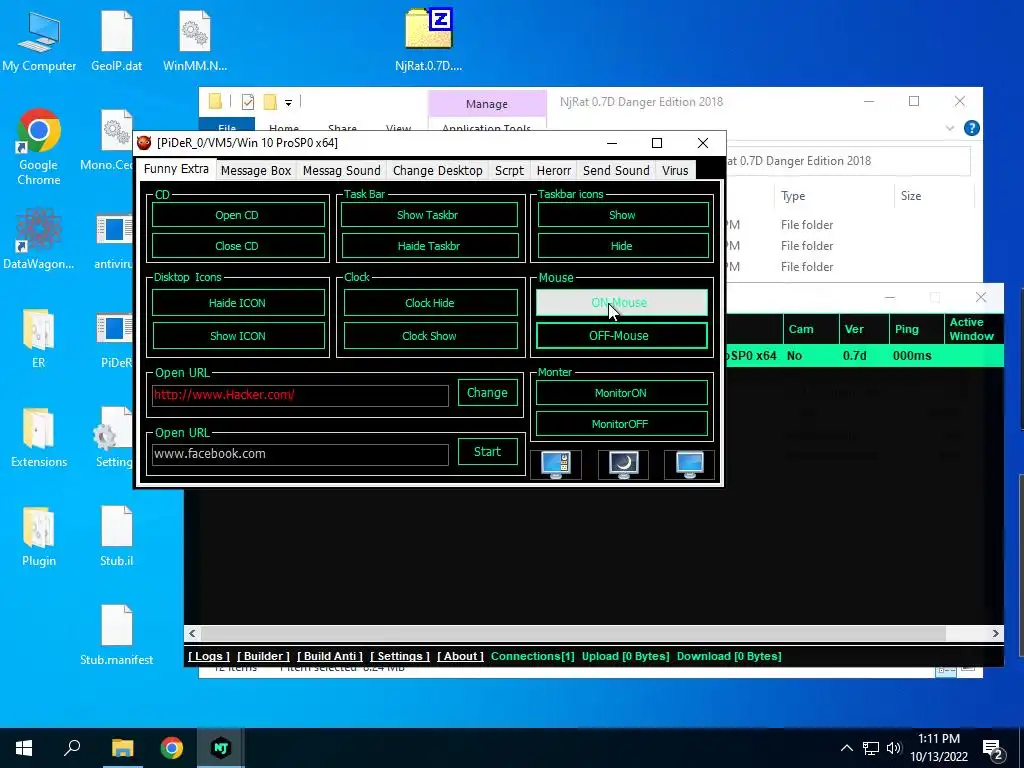The height and width of the screenshot is (768, 1024).
Task: Select the GeoIP.dat file on desktop
Action: tap(116, 41)
